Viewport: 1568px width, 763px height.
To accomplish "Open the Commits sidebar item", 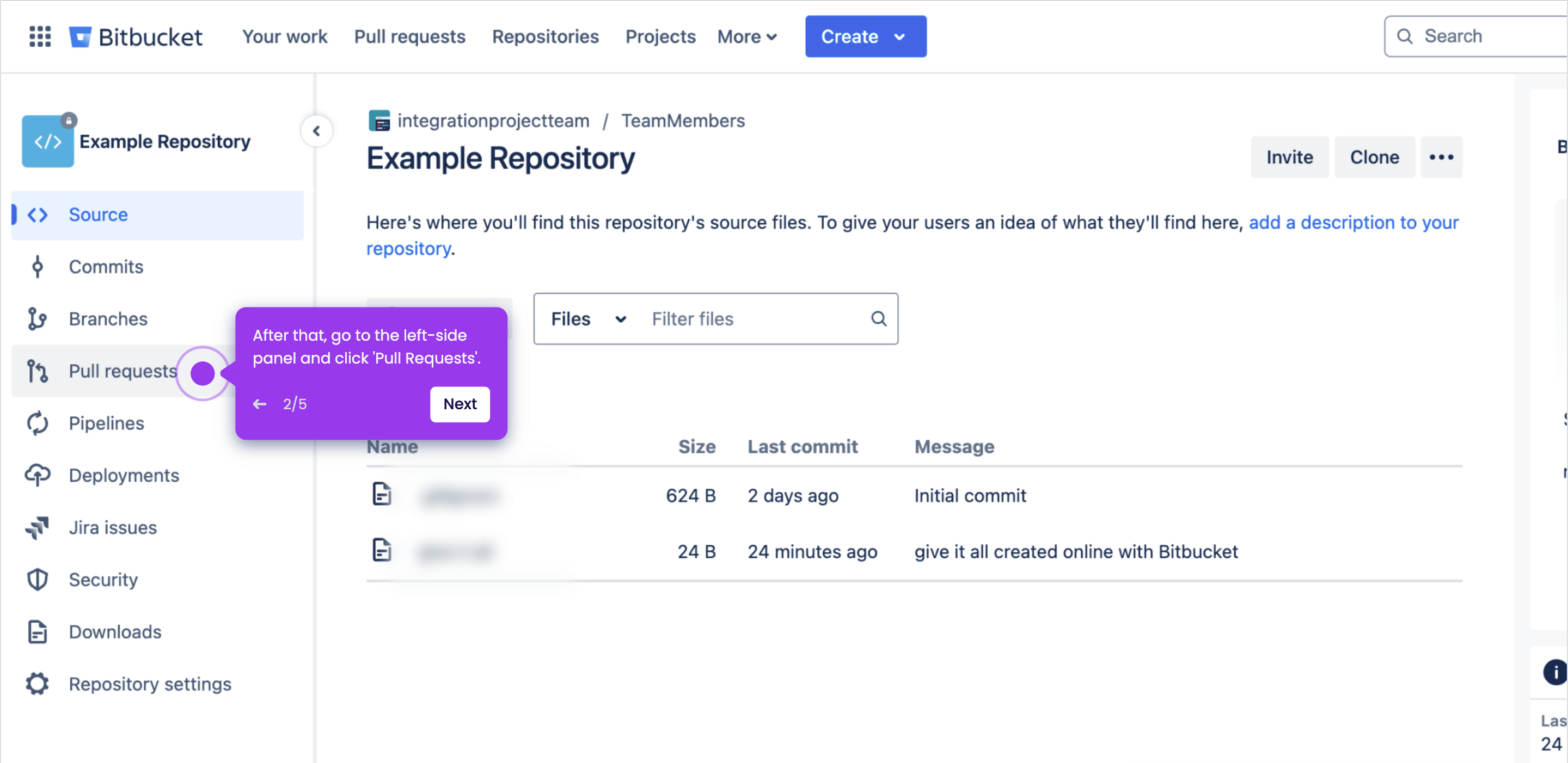I will (106, 267).
